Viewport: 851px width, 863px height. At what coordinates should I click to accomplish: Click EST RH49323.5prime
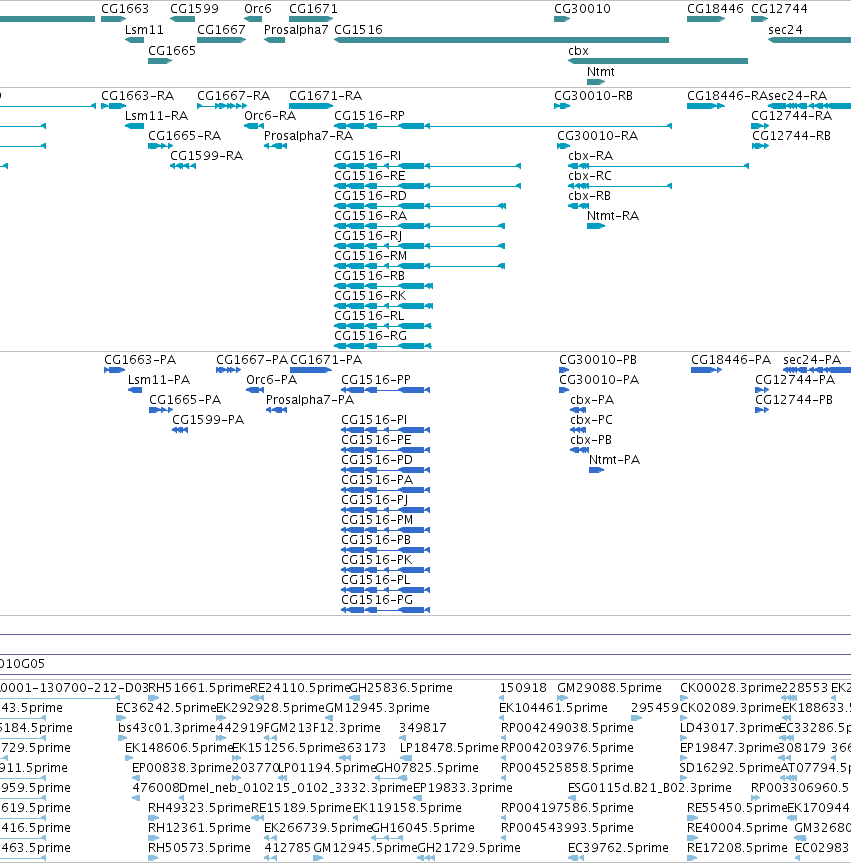point(200,808)
